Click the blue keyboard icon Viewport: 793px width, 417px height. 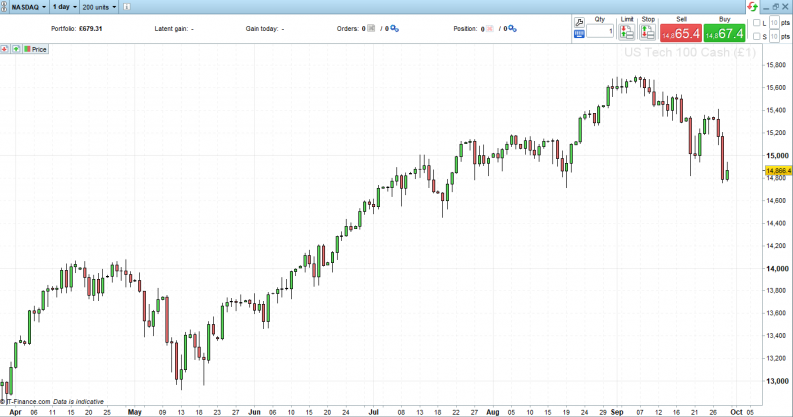[580, 34]
